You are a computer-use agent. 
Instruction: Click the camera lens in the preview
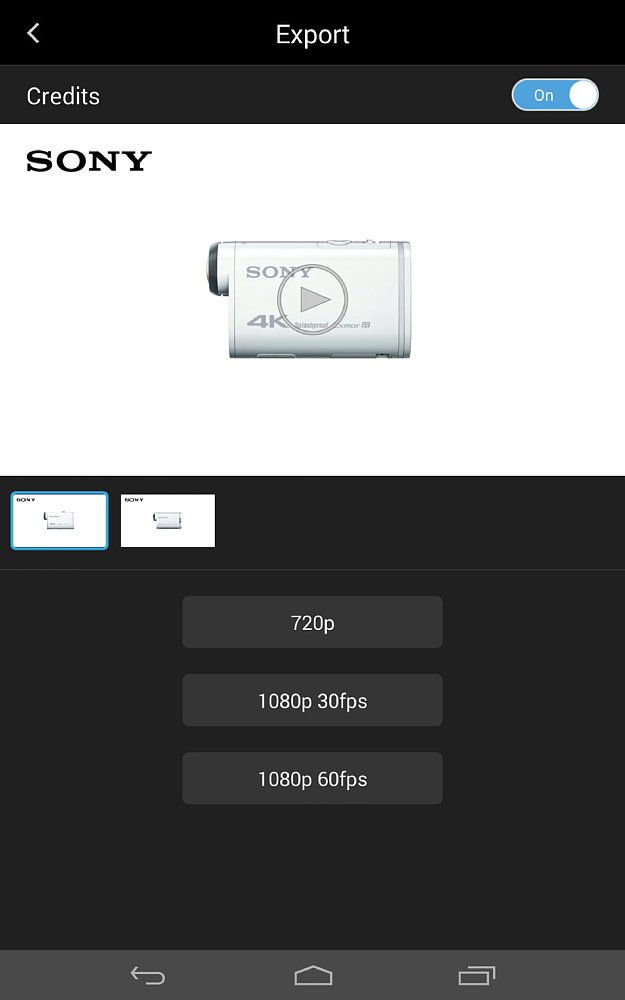217,268
